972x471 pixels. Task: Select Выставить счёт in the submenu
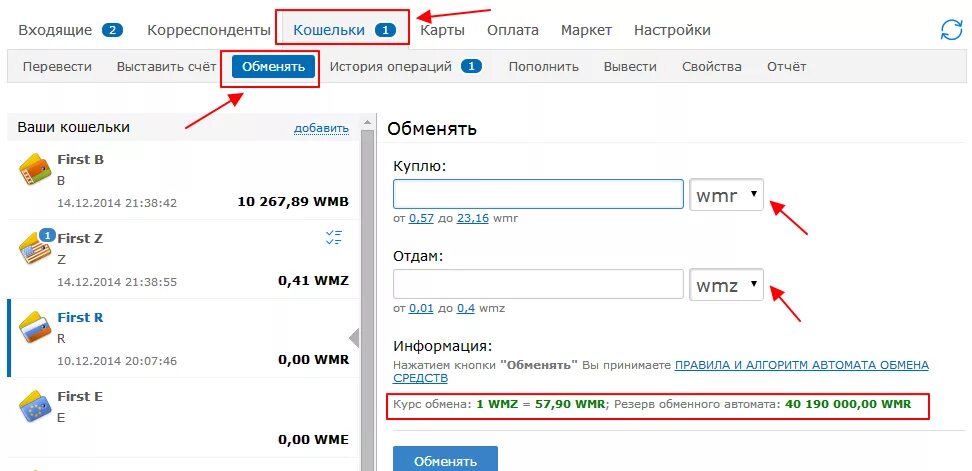coord(166,66)
